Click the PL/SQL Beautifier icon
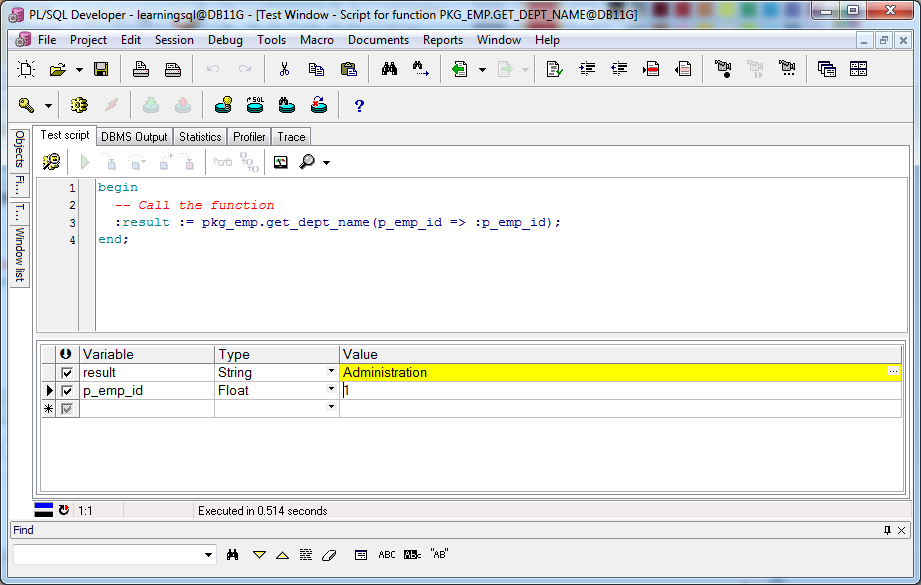The height and width of the screenshot is (585, 921). coord(554,69)
